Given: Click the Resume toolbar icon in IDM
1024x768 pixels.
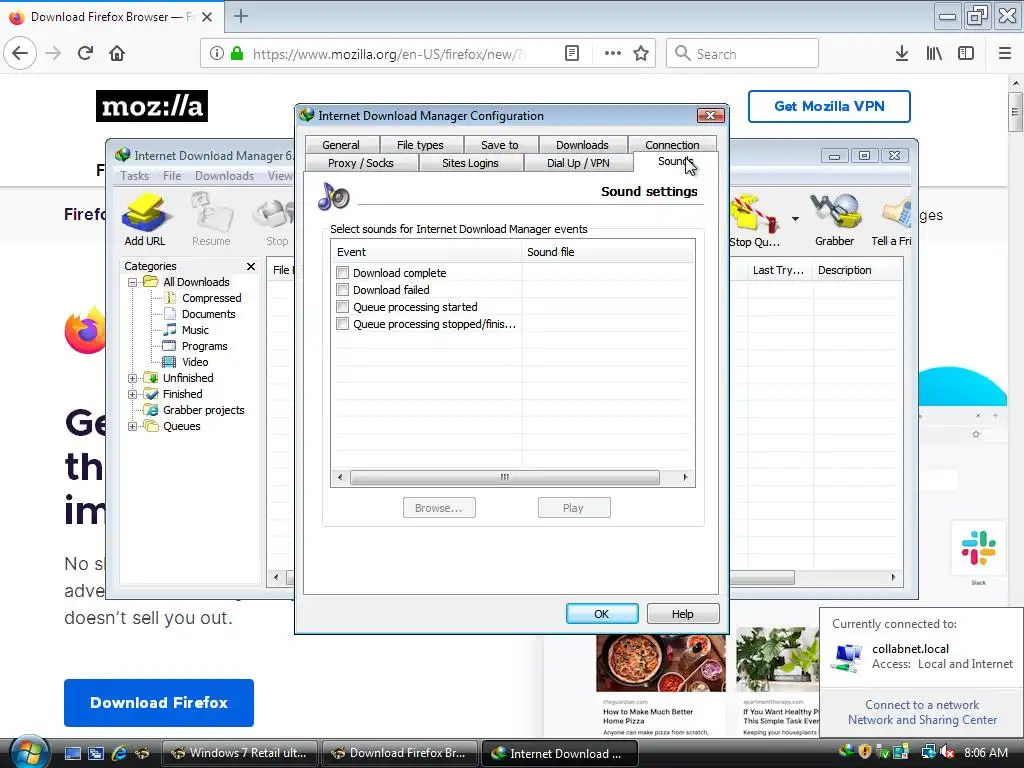Looking at the screenshot, I should point(211,219).
